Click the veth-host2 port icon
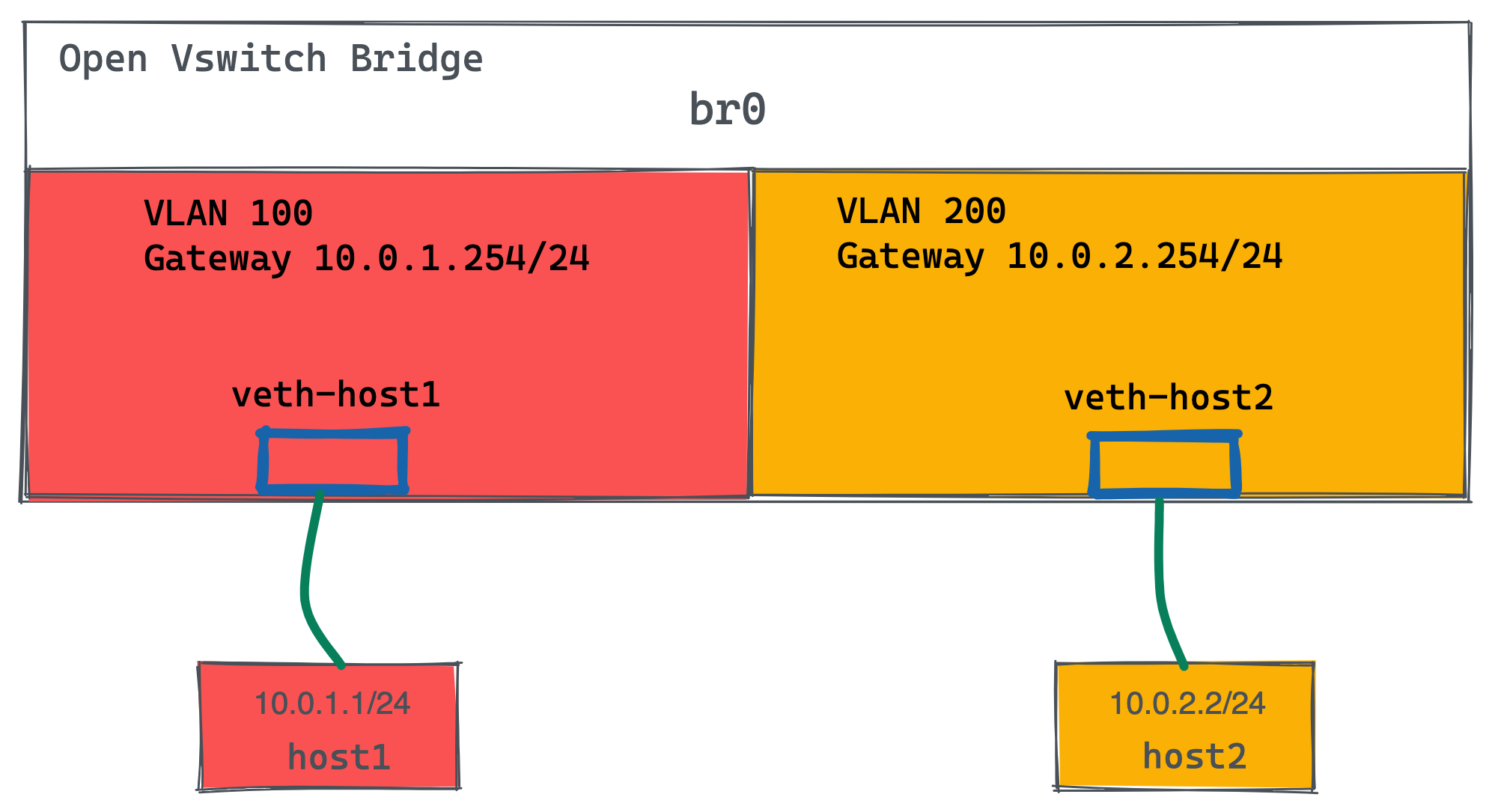The image size is (1492, 812). (x=1150, y=462)
